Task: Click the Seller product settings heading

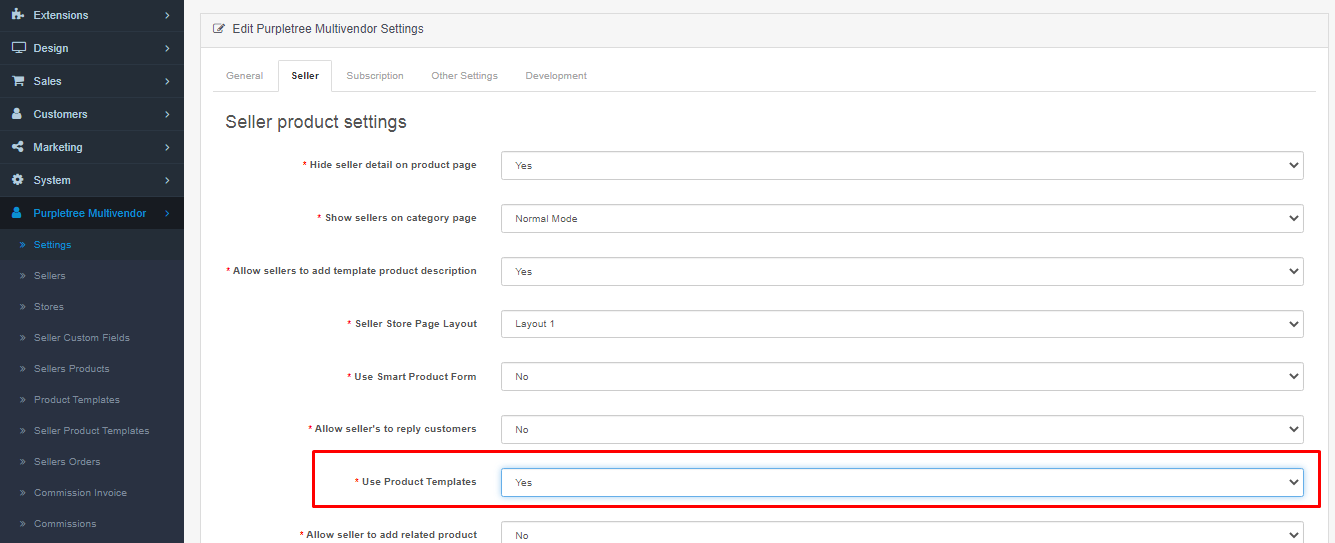Action: click(x=316, y=122)
